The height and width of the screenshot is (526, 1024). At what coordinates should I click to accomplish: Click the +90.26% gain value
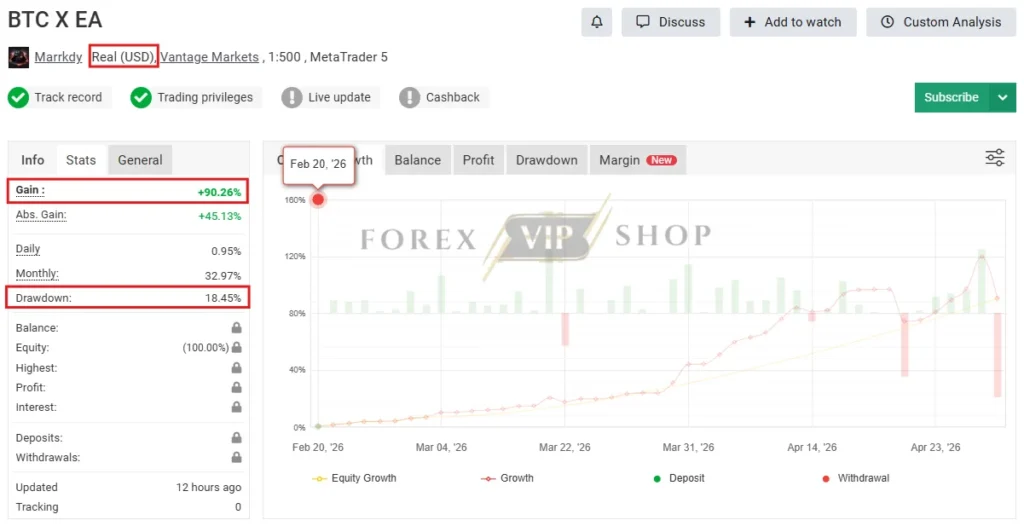219,192
